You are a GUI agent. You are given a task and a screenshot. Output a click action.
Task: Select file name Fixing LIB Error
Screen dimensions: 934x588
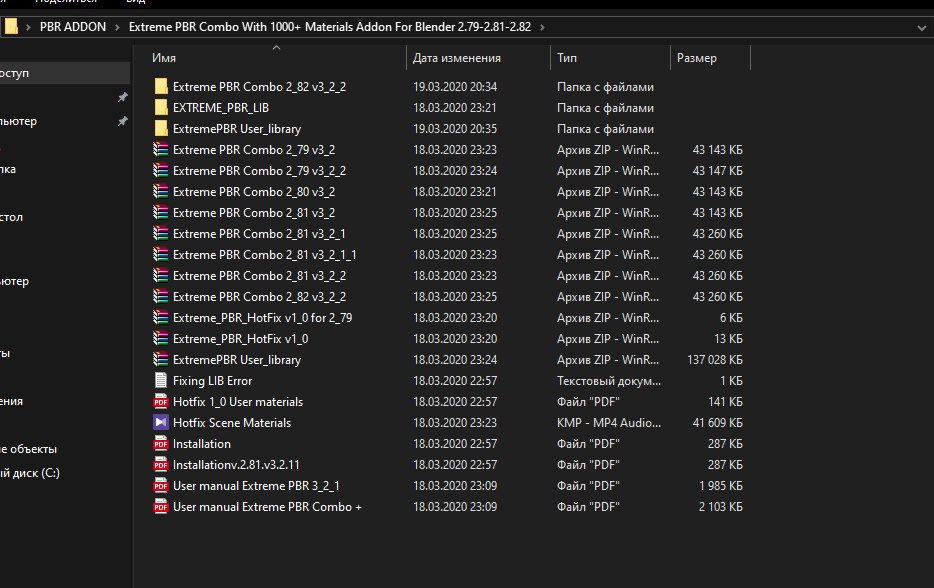212,381
